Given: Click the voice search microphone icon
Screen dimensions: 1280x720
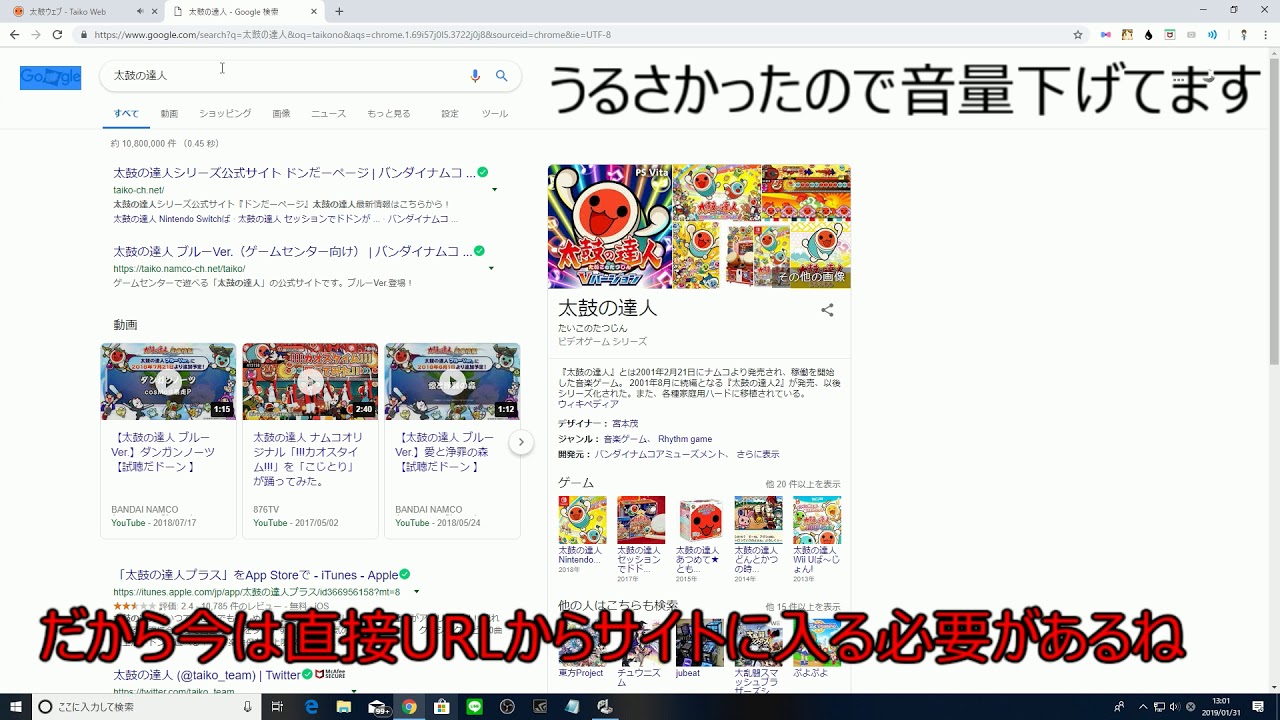Looking at the screenshot, I should coord(475,76).
